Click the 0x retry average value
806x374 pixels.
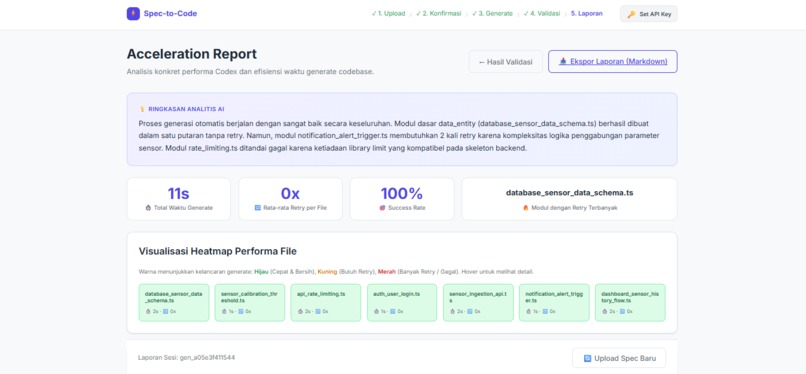pyautogui.click(x=290, y=194)
